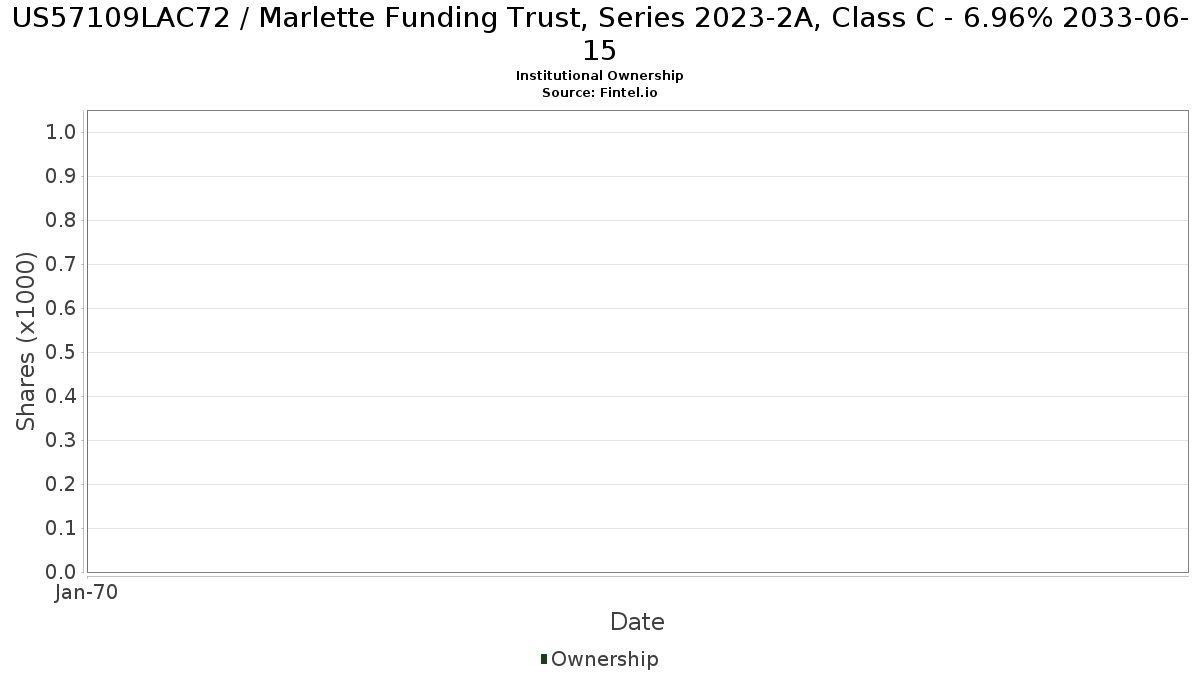The image size is (1200, 675).
Task: Click the Jan-70 x-axis tick label
Action: coord(87,592)
